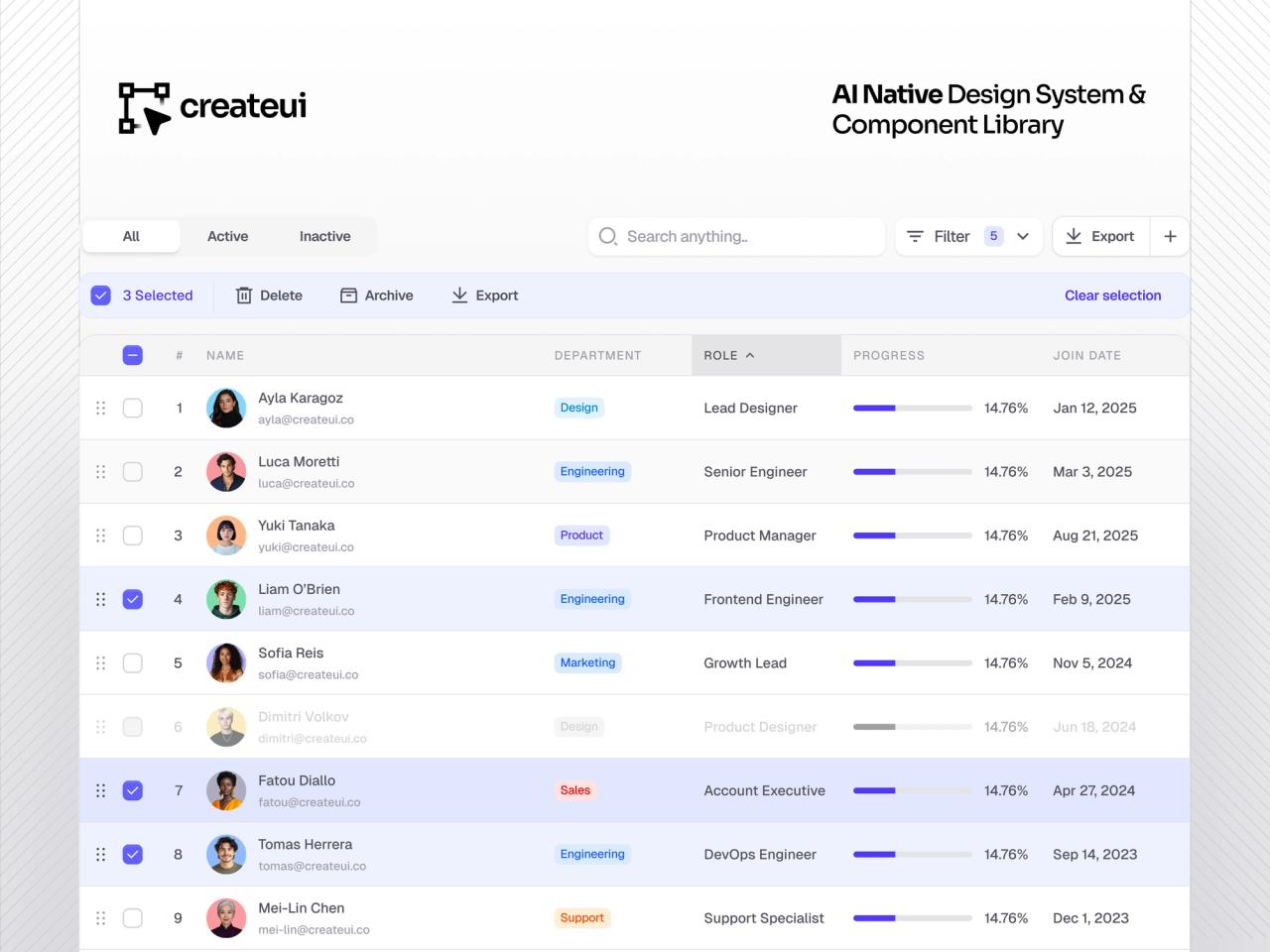Viewport: 1270px width, 952px height.
Task: Archive the selected rows
Action: click(x=376, y=296)
